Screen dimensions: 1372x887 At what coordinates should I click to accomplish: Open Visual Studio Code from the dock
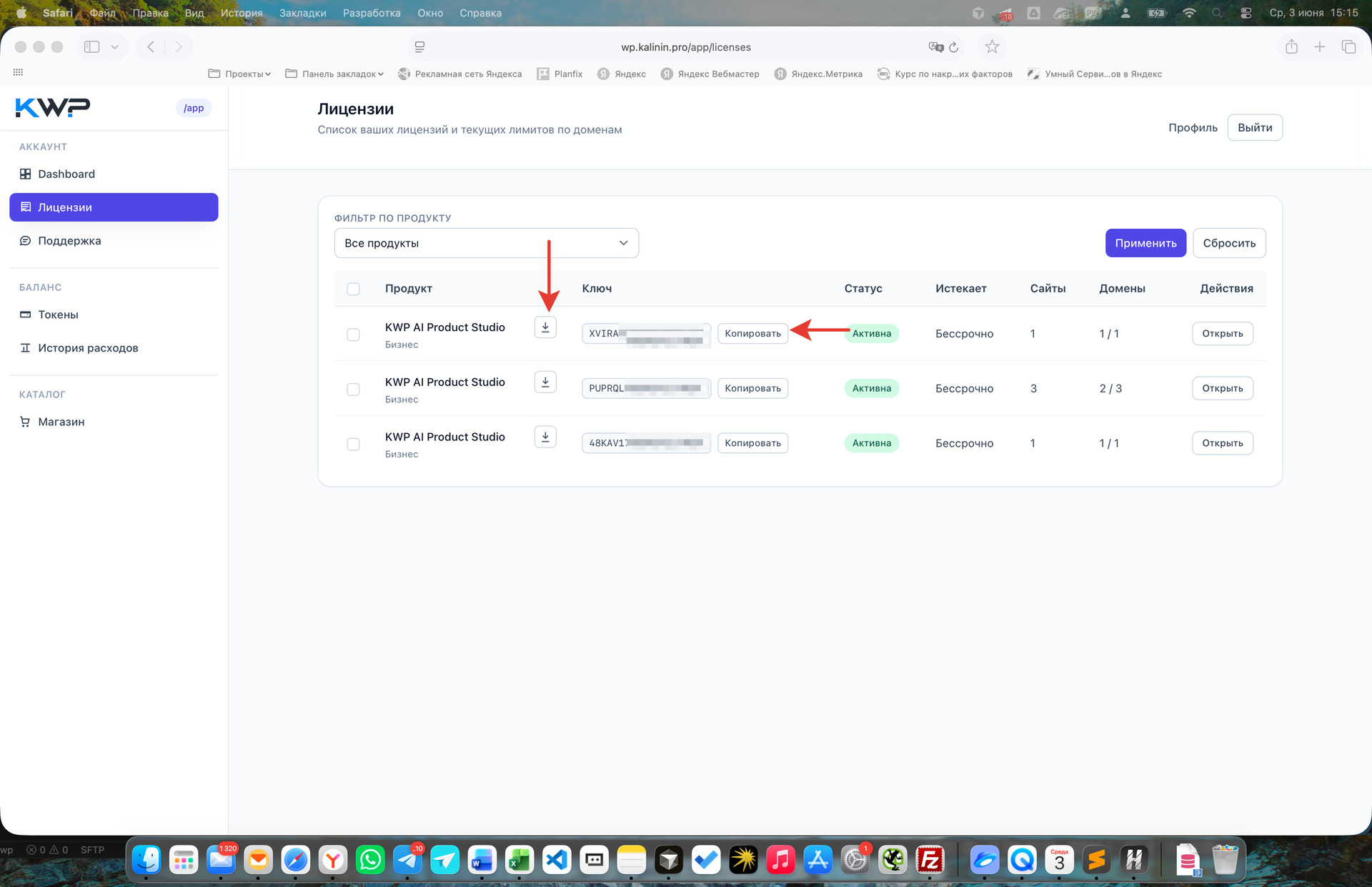557,860
